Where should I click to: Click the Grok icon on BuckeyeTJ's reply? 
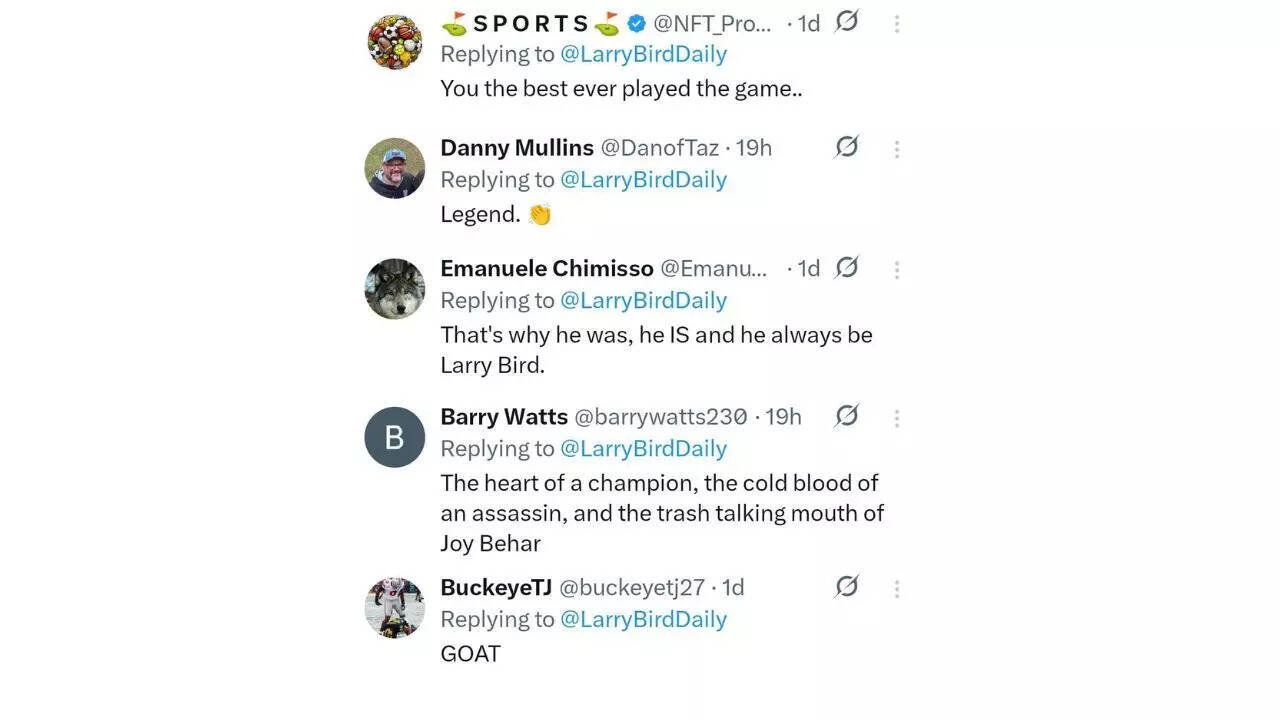click(847, 587)
